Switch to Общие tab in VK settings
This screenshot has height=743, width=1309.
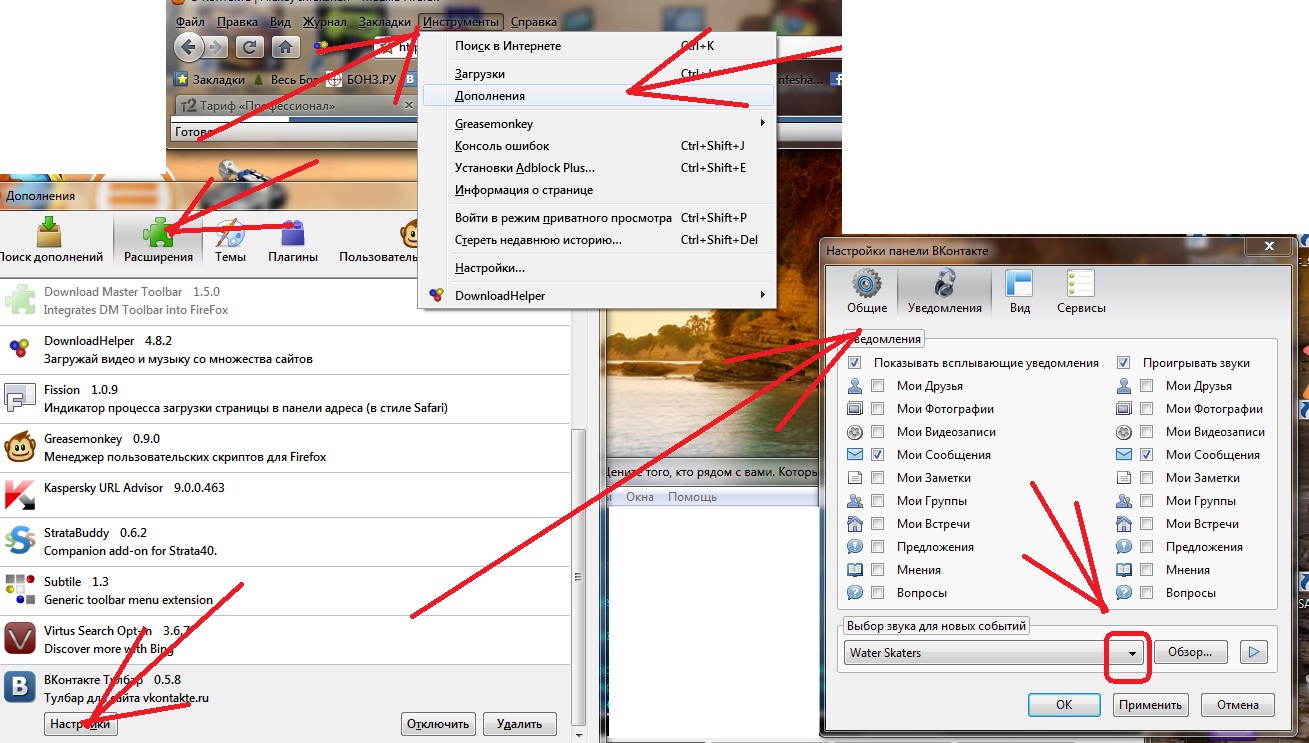coord(867,293)
